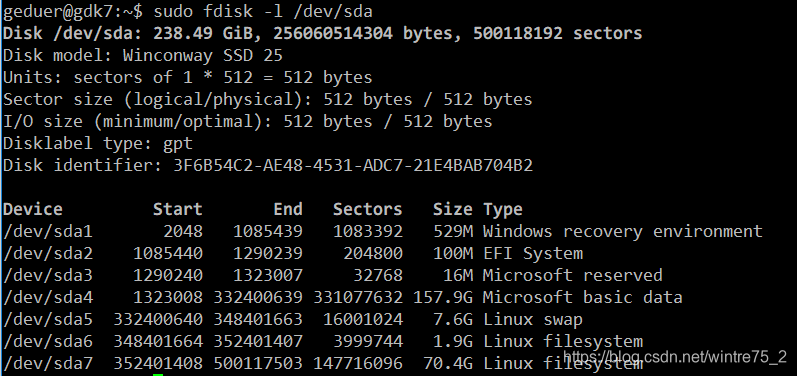Click the sudo fdisk -l command text
The width and height of the screenshot is (797, 376).
tap(263, 11)
